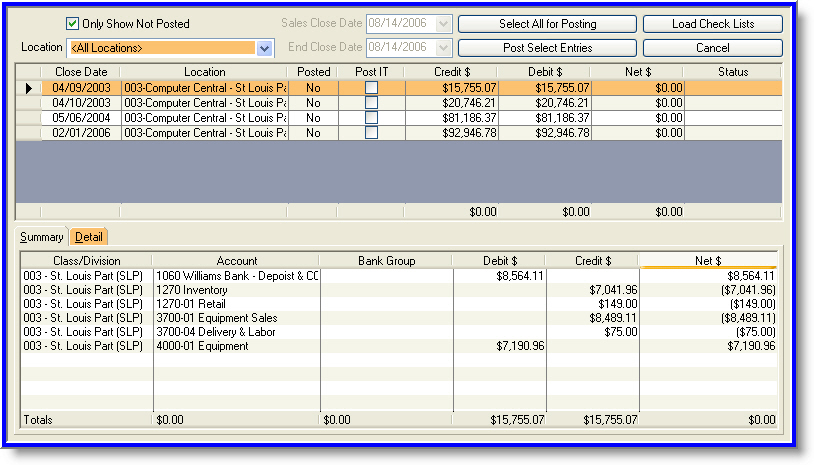This screenshot has height=465, width=814.
Task: Open the Location dropdown list
Action: 264,48
